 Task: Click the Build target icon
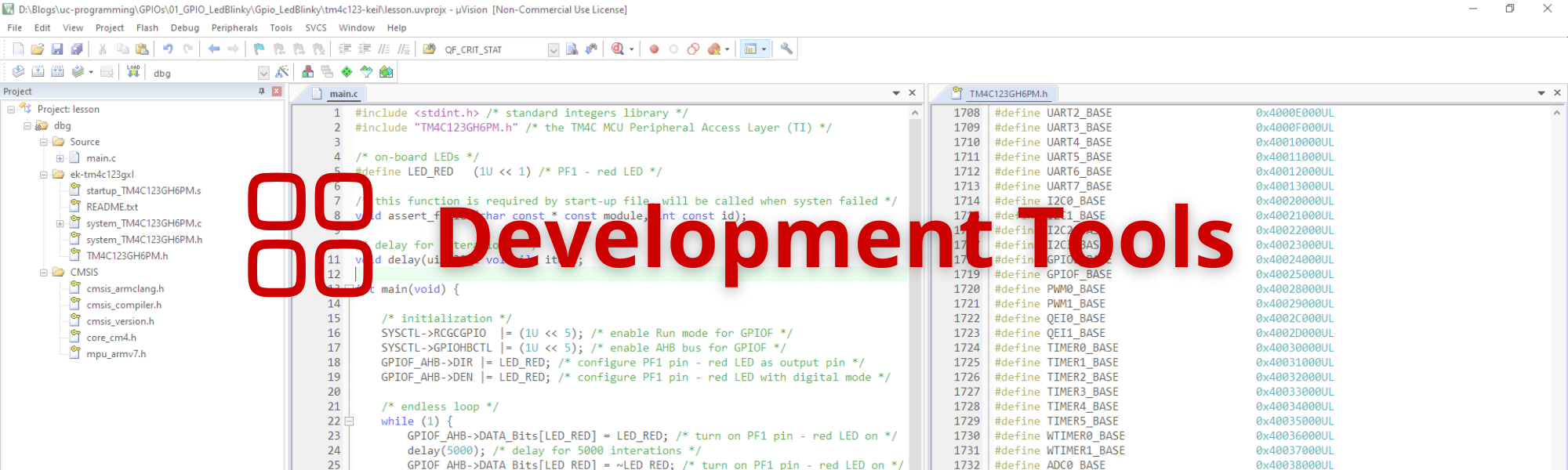pyautogui.click(x=38, y=72)
